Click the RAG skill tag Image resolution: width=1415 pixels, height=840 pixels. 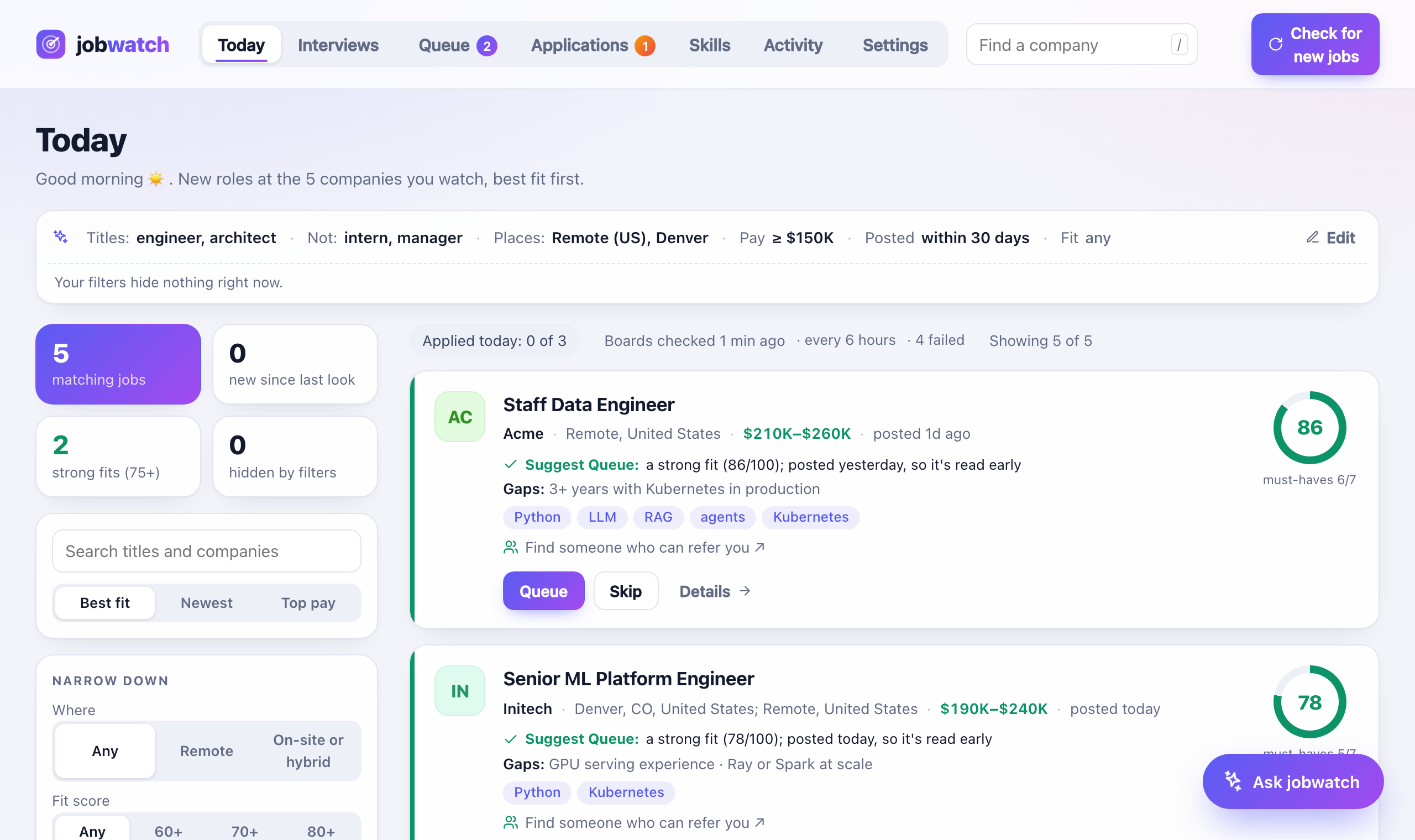[x=658, y=517]
